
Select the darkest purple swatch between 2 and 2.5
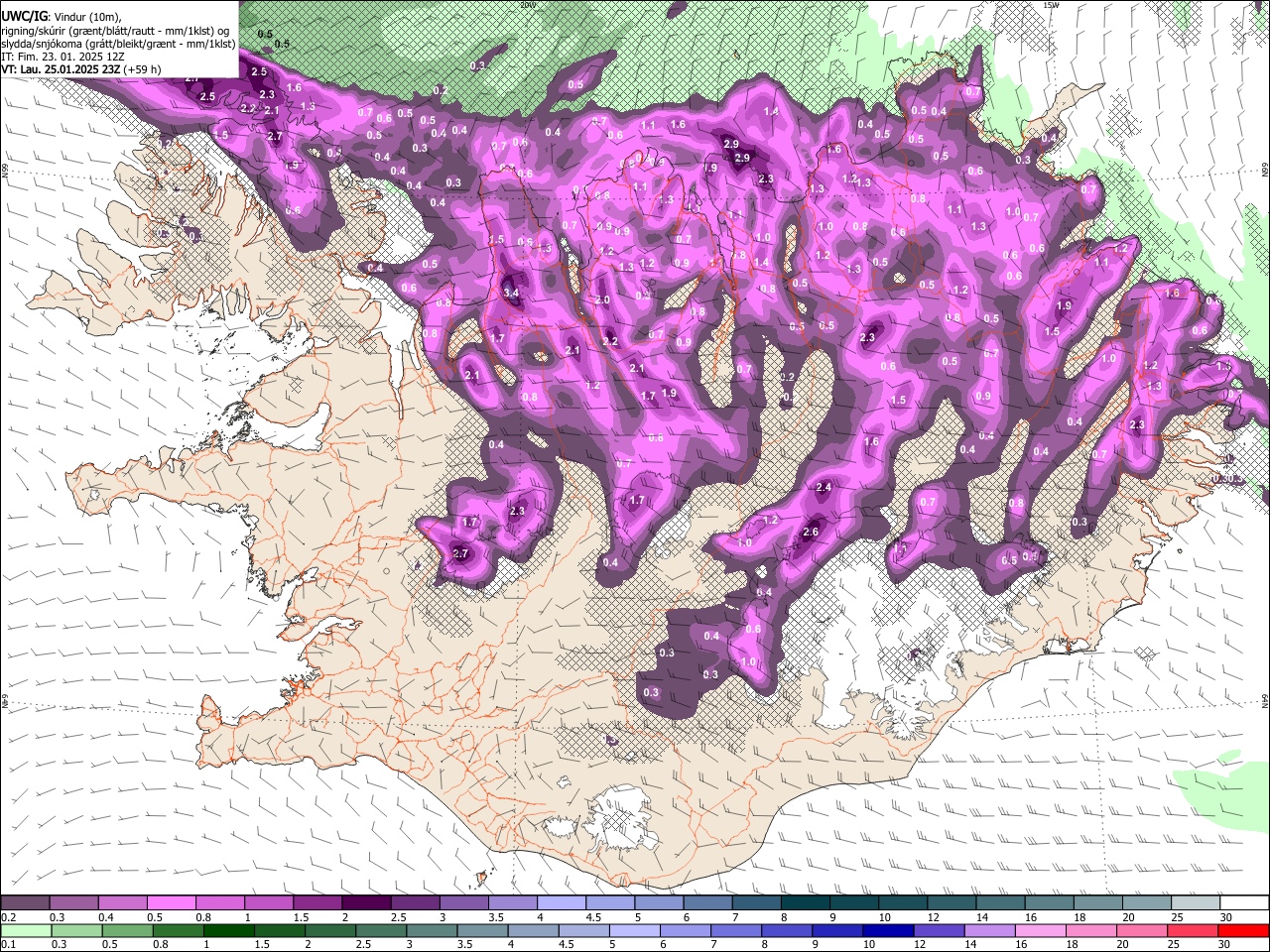click(x=365, y=903)
